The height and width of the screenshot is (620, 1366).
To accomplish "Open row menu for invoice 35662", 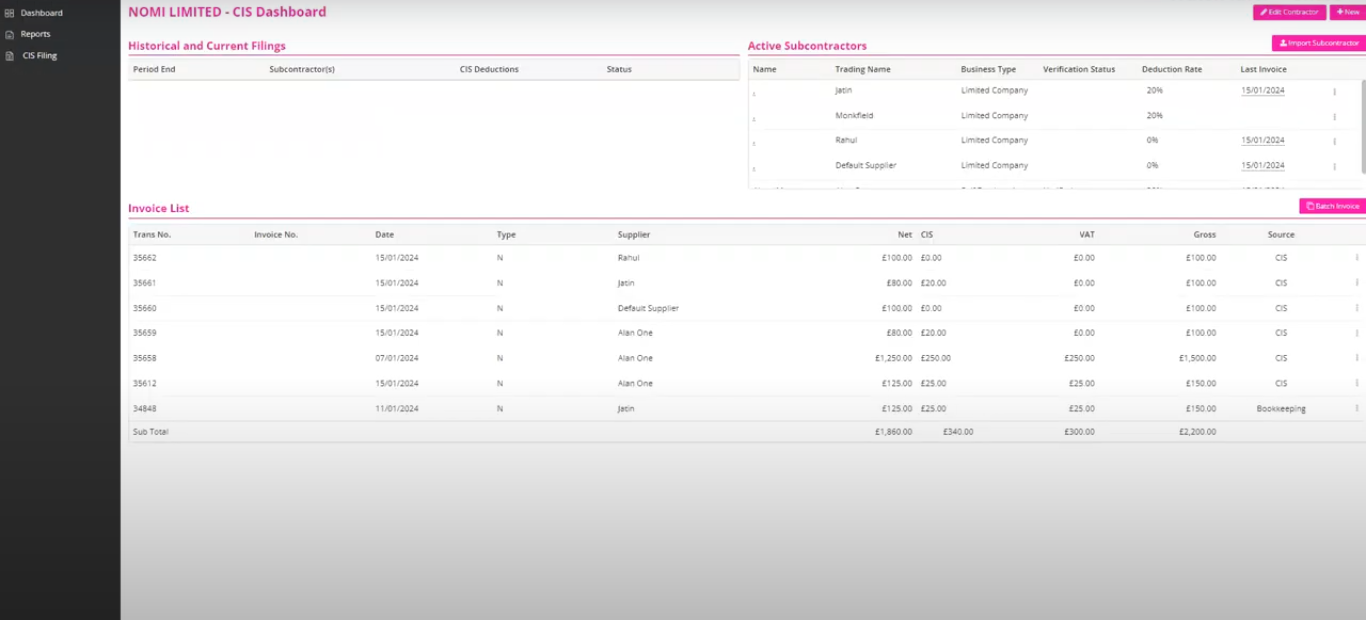I will (1357, 258).
